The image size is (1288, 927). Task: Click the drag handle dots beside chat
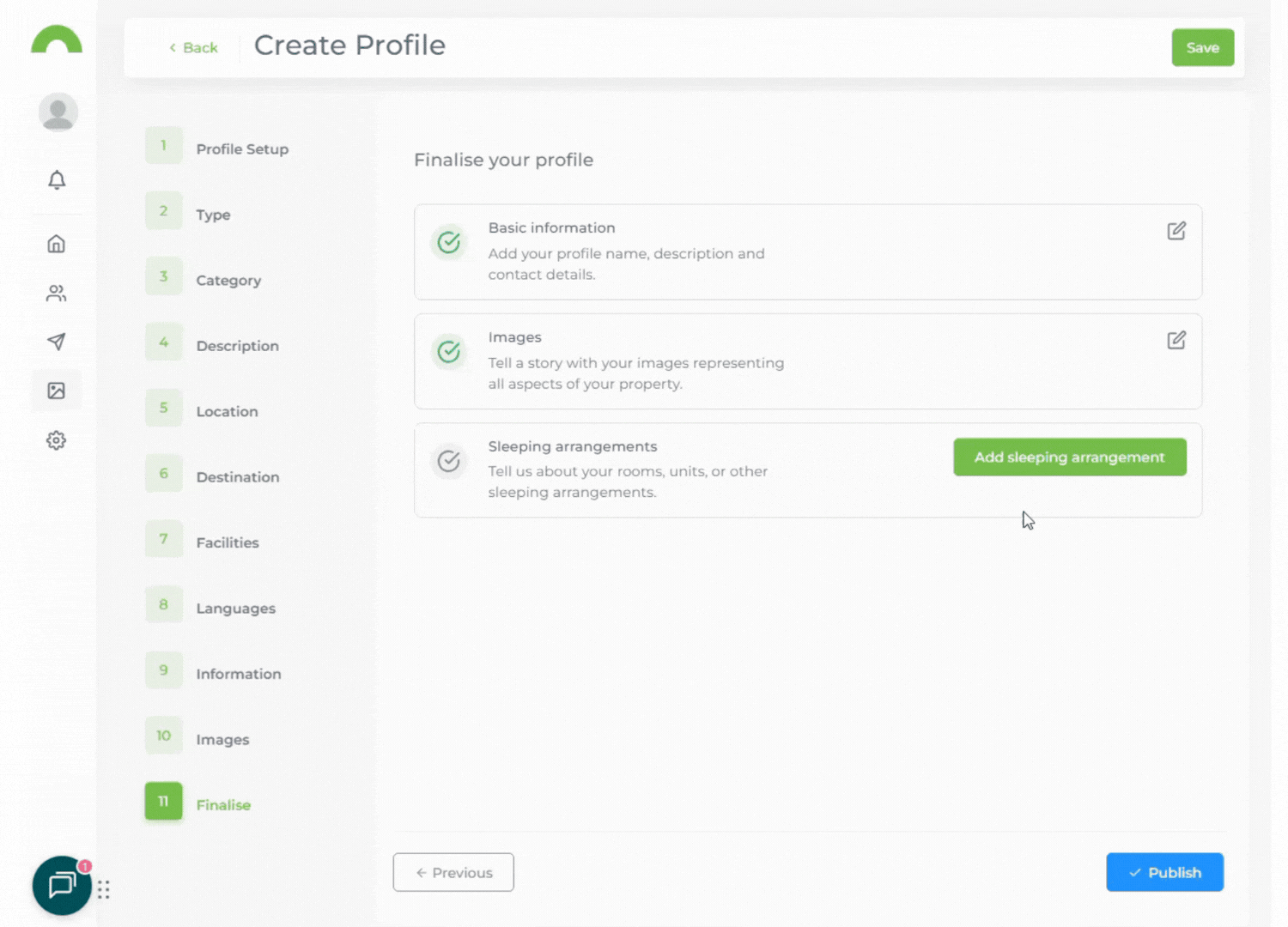pyautogui.click(x=104, y=889)
